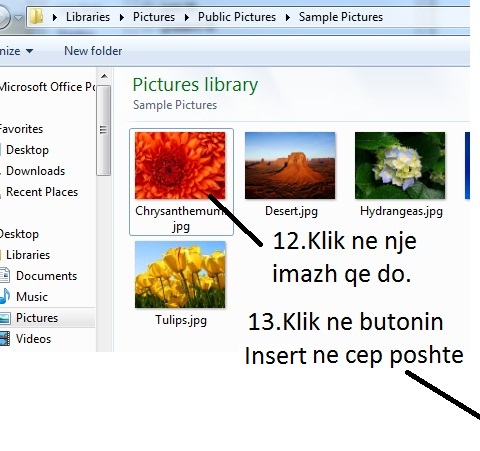
Task: Open the Organize dropdown arrow
Action: 29,51
